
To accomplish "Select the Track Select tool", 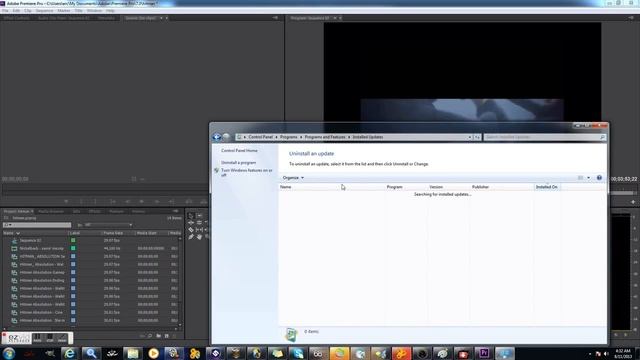I will click(199, 216).
